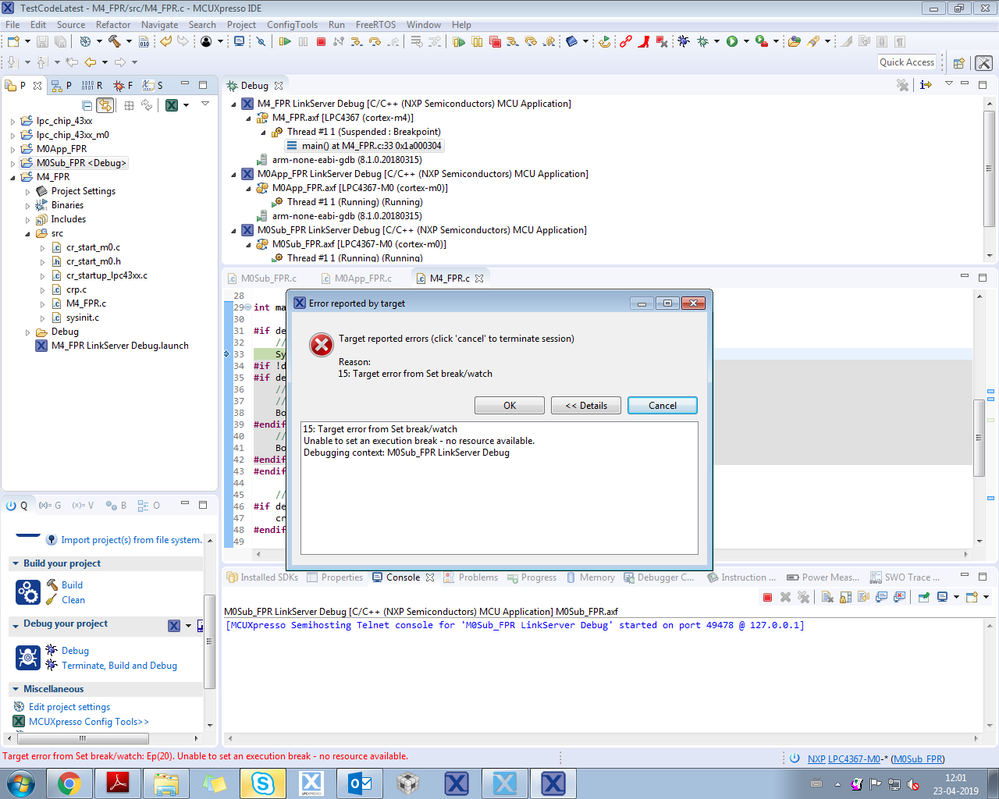Toggle Pin Console in the Console toolbar

point(923,597)
